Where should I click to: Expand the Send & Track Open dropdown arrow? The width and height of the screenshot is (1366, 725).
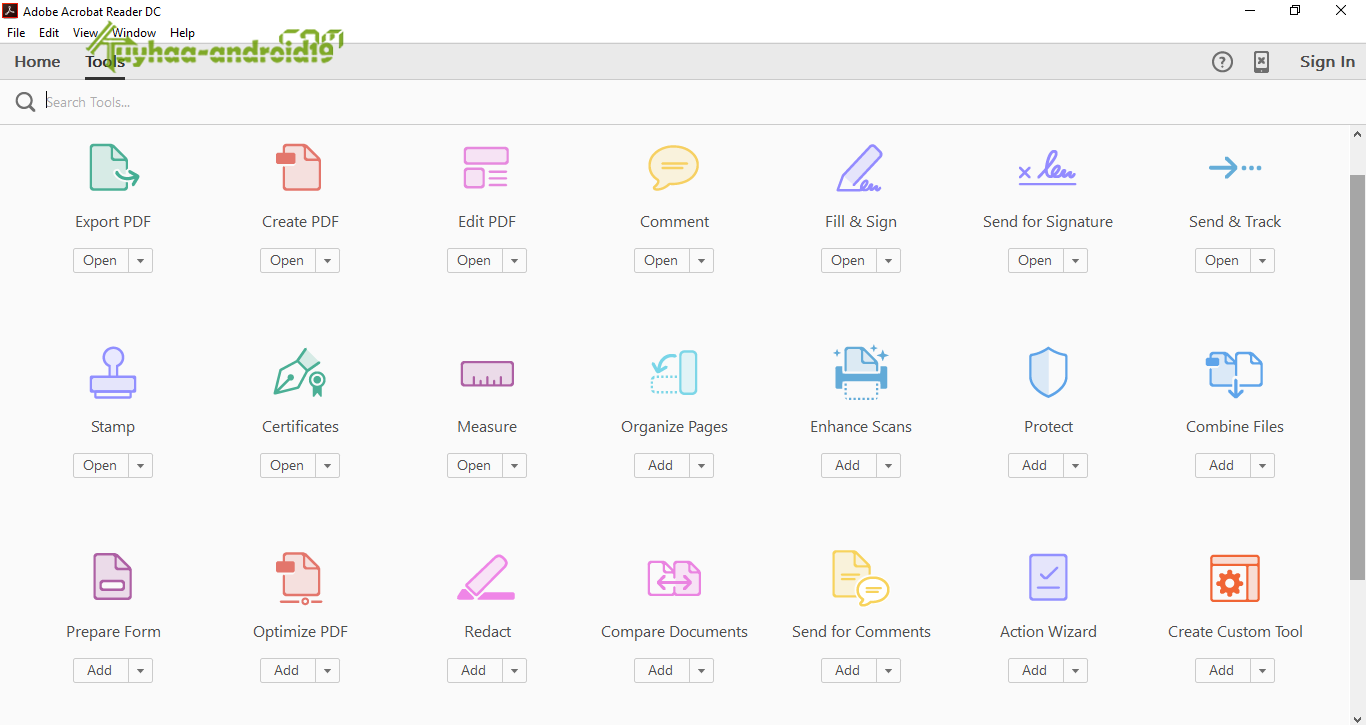[1262, 261]
